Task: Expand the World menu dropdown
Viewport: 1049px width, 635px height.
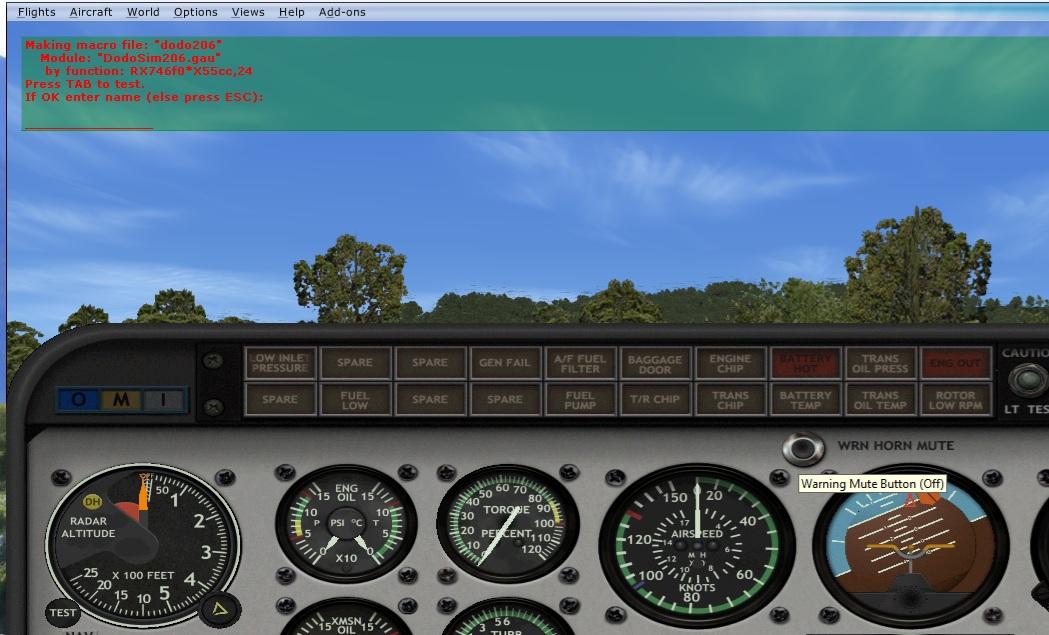Action: (143, 12)
